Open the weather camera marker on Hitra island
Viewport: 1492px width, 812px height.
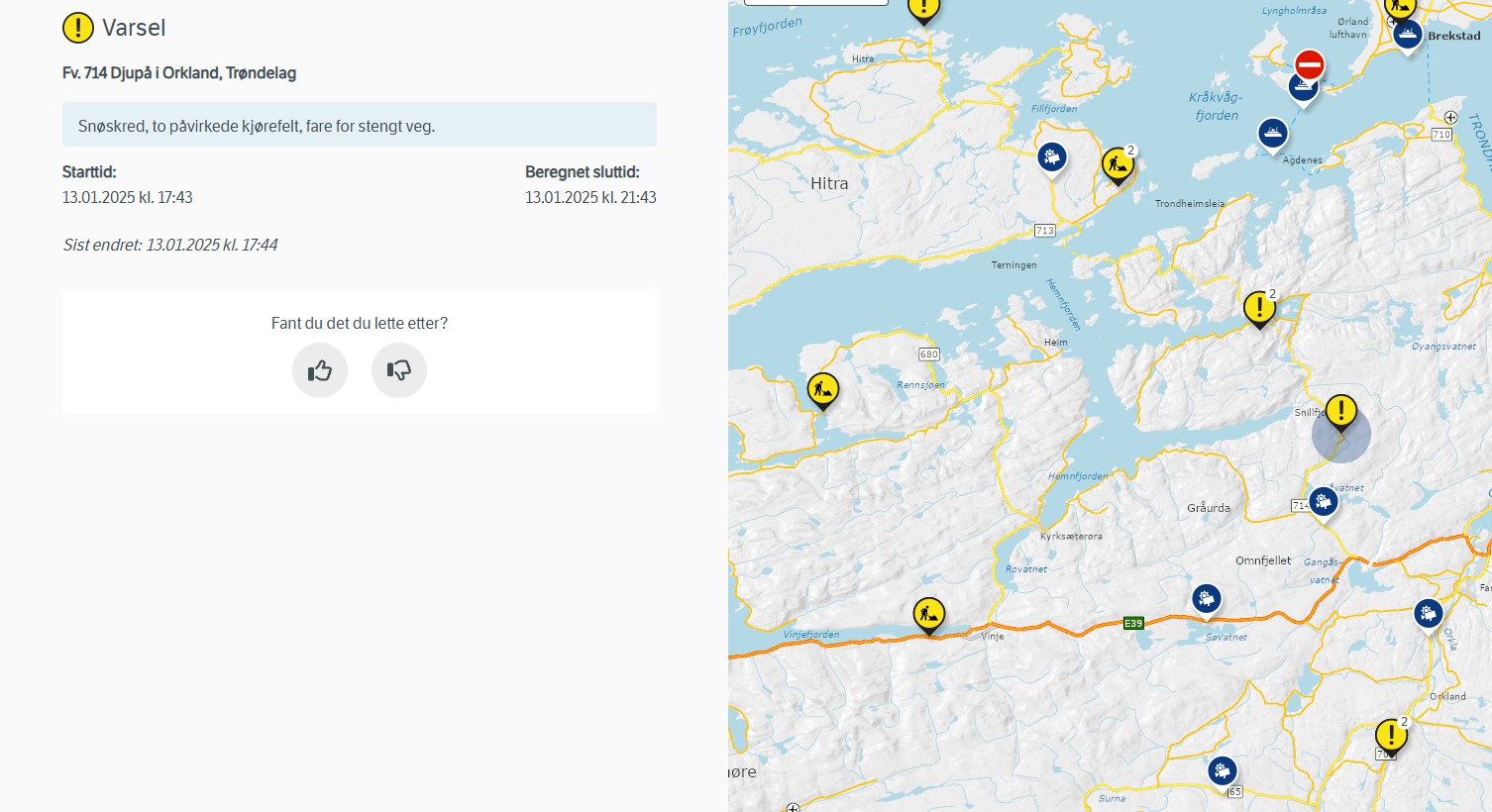(x=1052, y=156)
